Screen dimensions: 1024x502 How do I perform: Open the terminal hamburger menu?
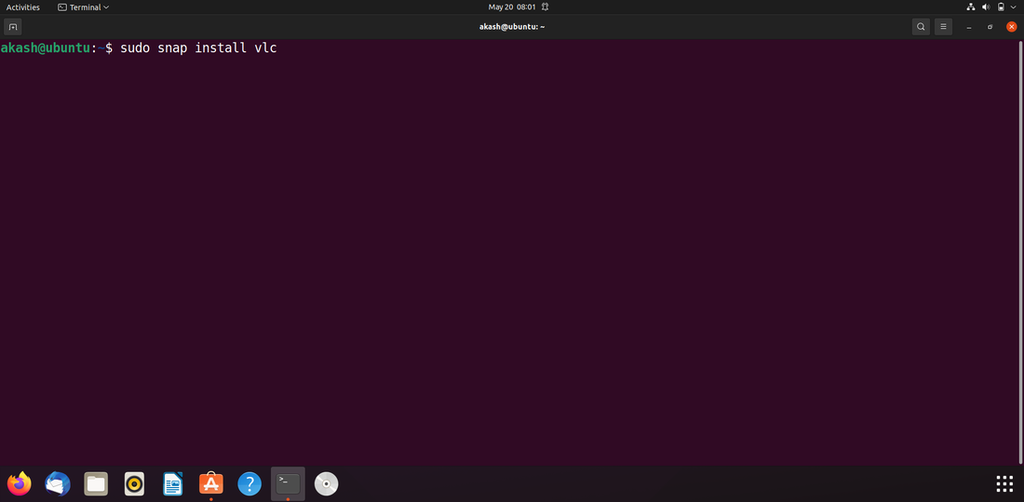tap(943, 27)
